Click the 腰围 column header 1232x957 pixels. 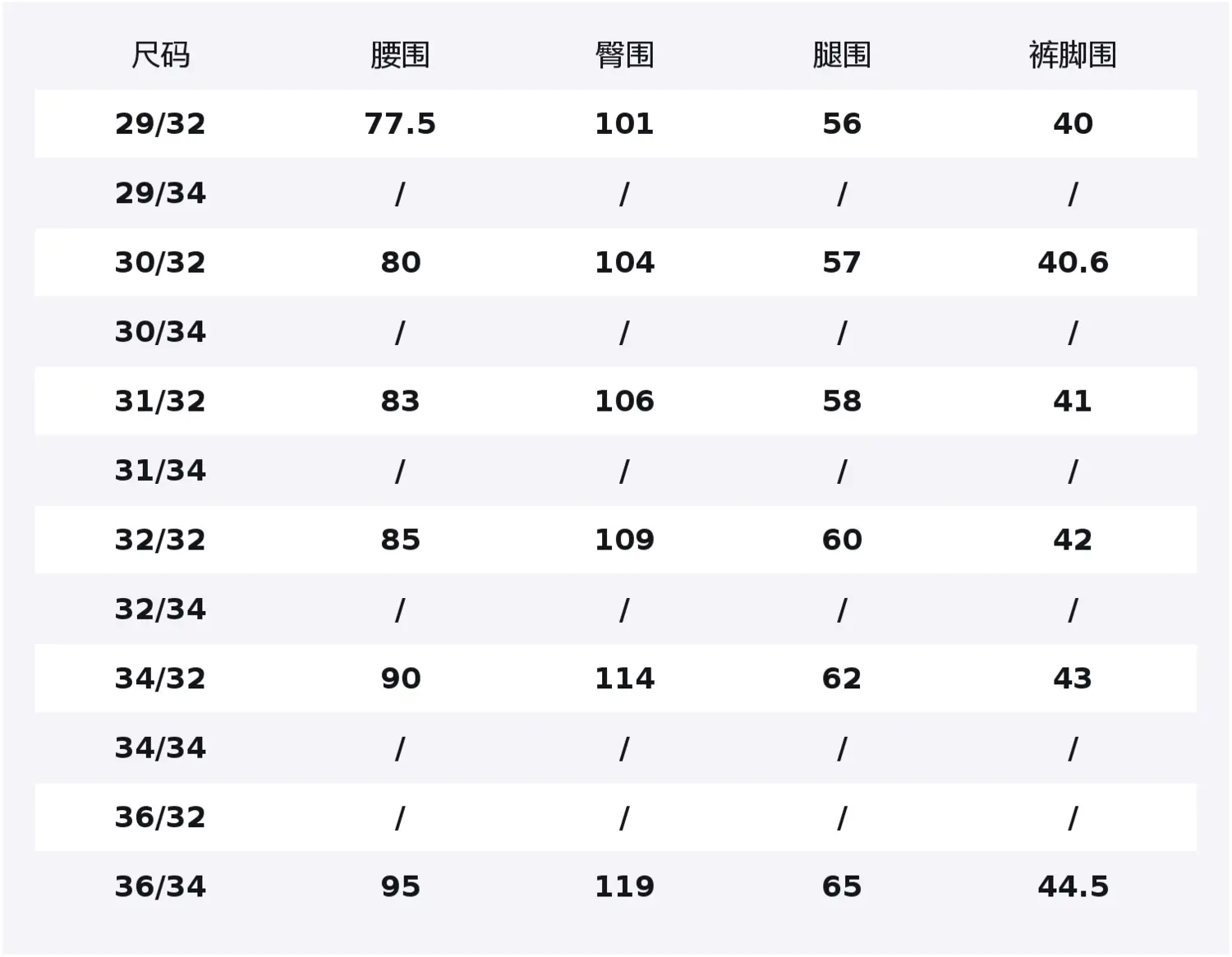(x=400, y=55)
